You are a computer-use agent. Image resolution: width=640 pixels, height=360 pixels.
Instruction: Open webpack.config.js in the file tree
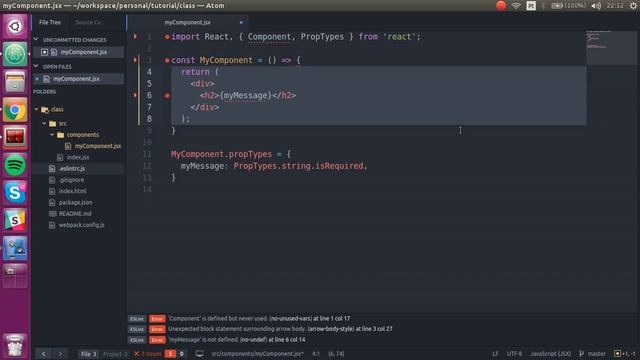click(x=82, y=225)
